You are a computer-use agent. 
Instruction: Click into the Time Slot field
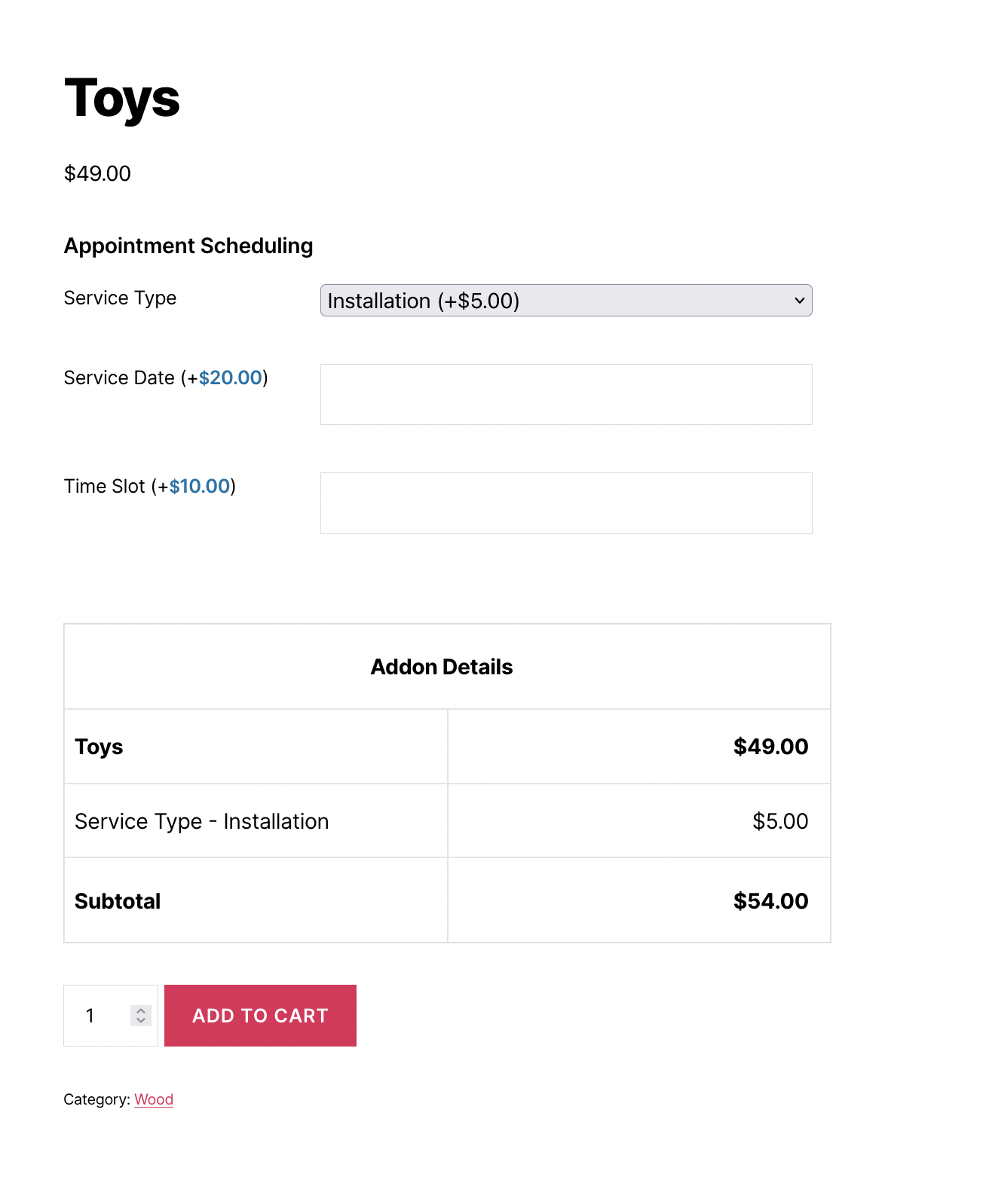(x=565, y=503)
